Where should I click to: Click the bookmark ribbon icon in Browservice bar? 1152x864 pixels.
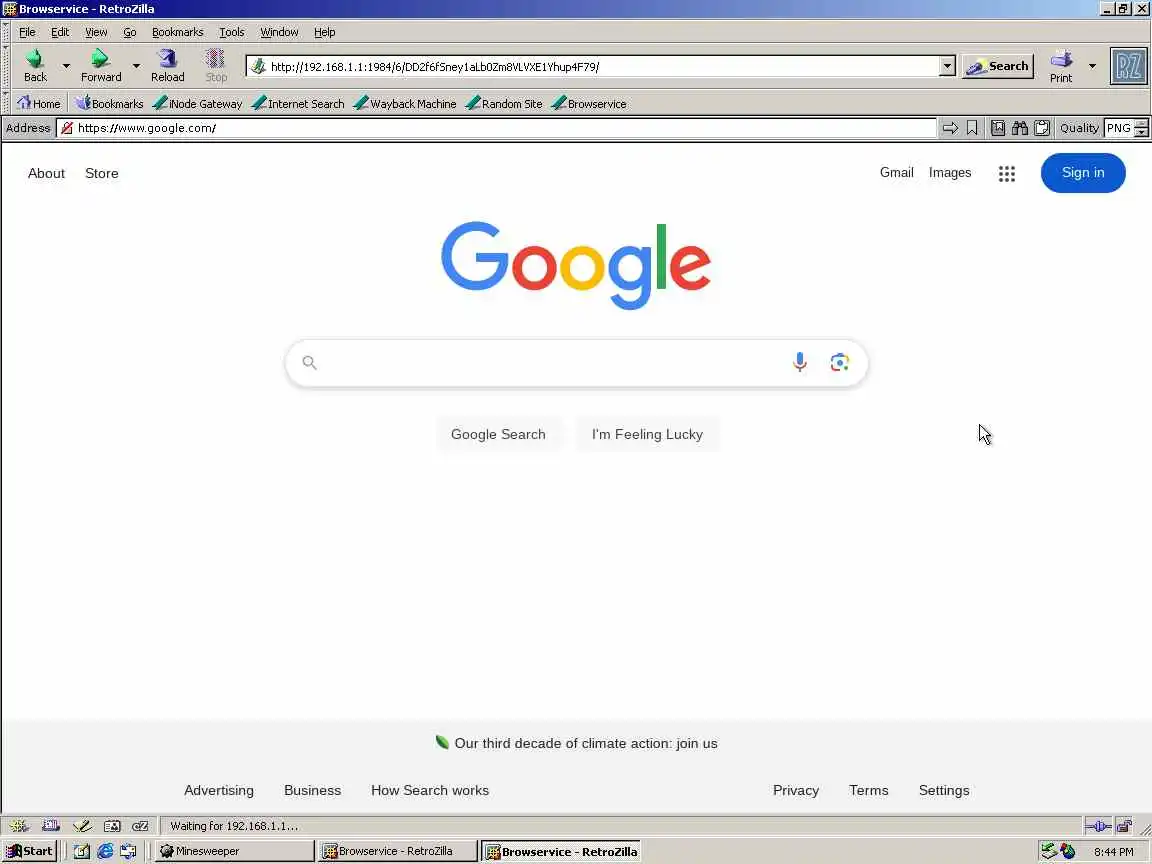click(x=972, y=128)
